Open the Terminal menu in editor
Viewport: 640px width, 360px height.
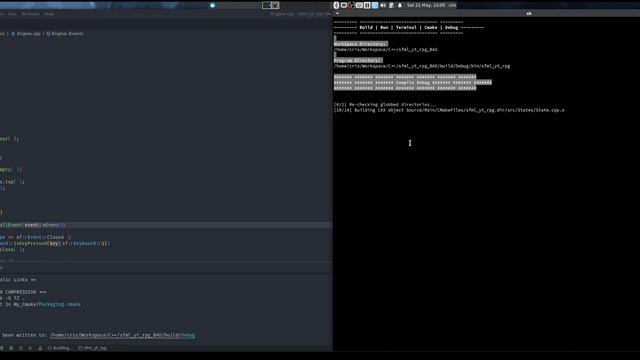click(x=31, y=14)
